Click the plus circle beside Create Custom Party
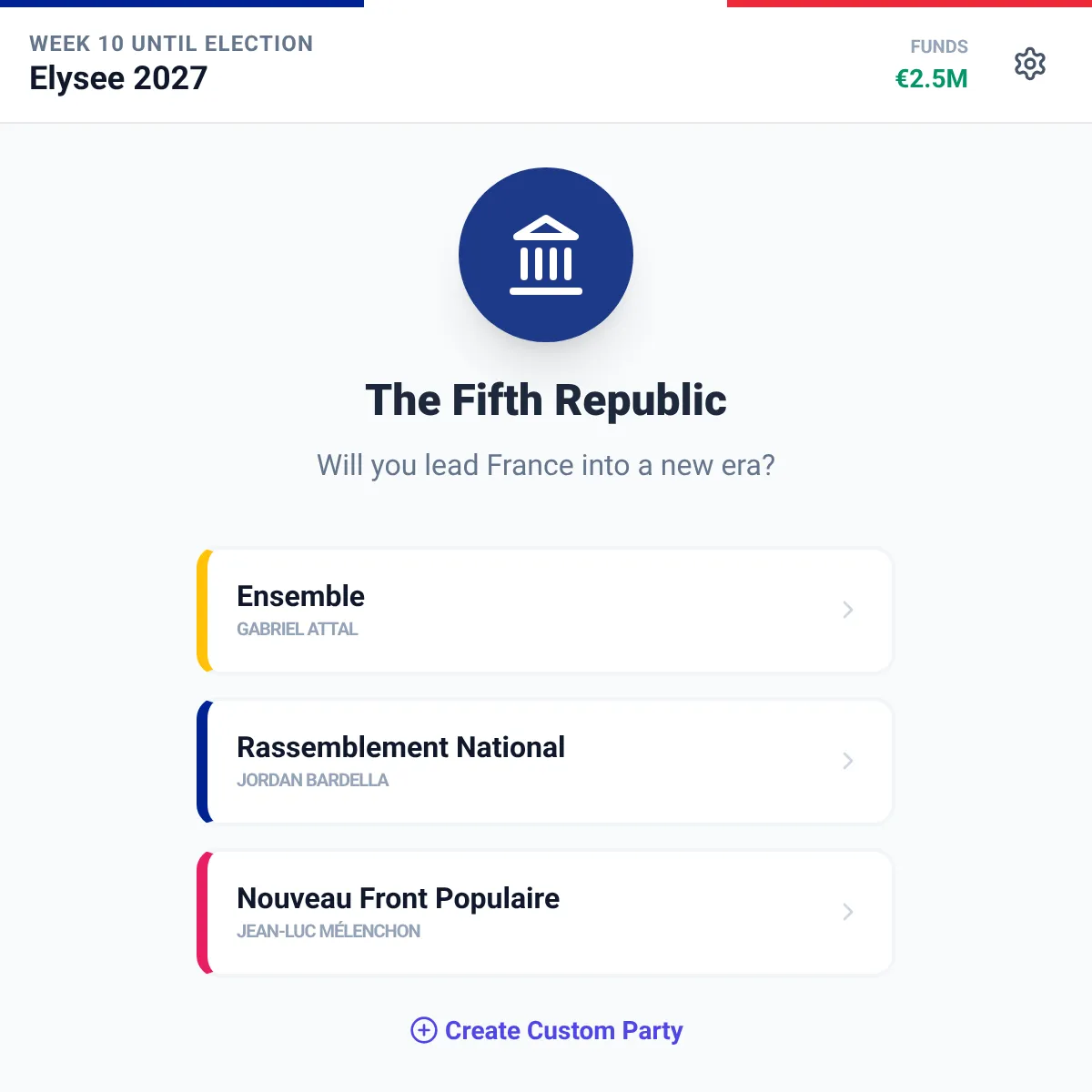The width and height of the screenshot is (1092, 1092). (424, 1030)
